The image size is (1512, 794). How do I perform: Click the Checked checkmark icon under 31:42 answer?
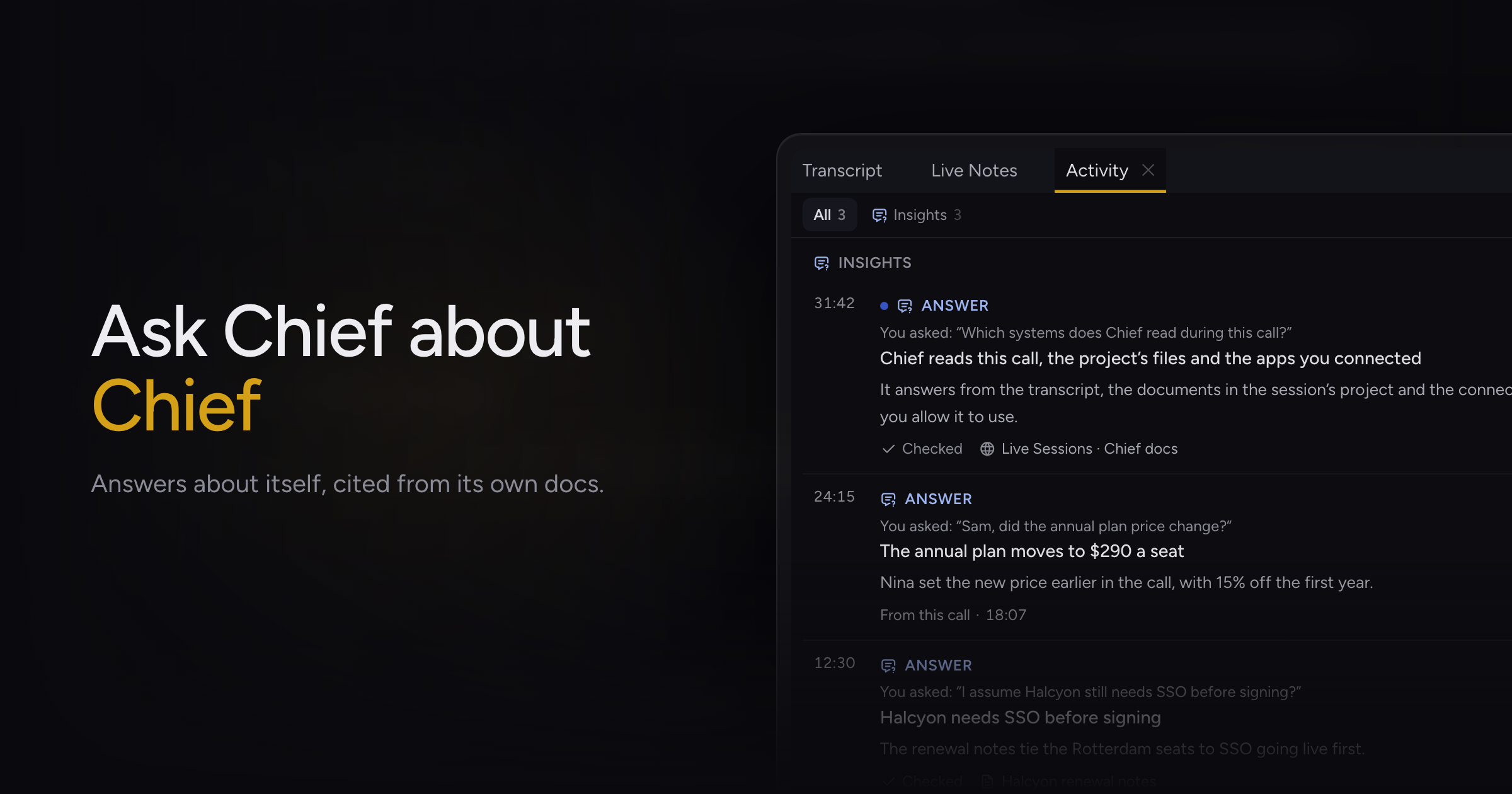(x=888, y=449)
